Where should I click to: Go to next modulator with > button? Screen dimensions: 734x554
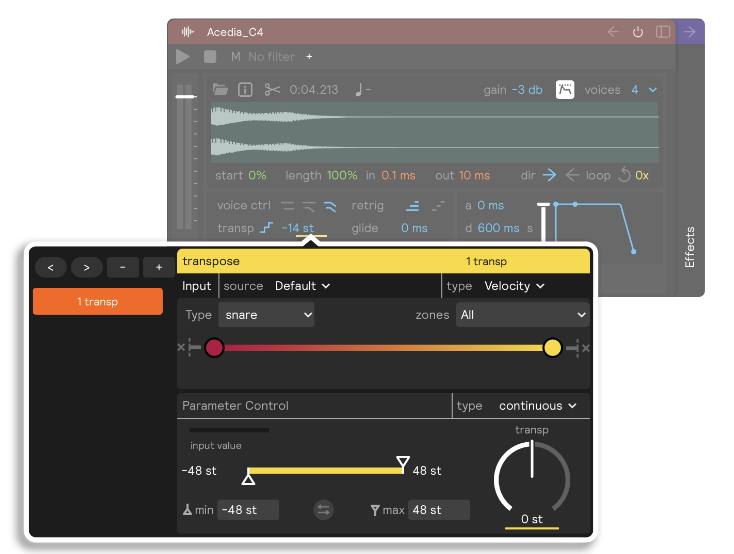tap(87, 267)
